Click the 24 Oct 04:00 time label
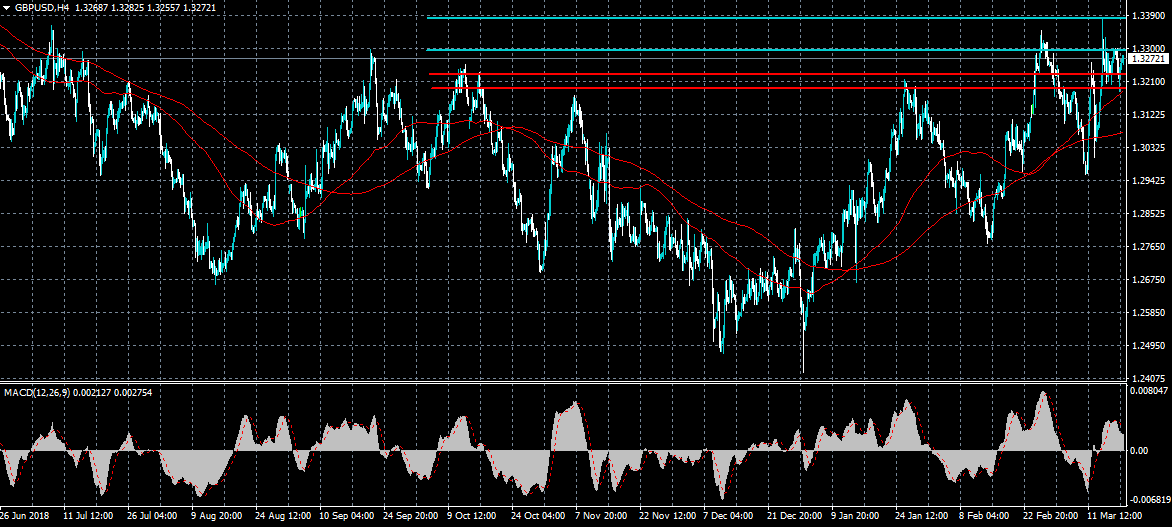 point(539,518)
